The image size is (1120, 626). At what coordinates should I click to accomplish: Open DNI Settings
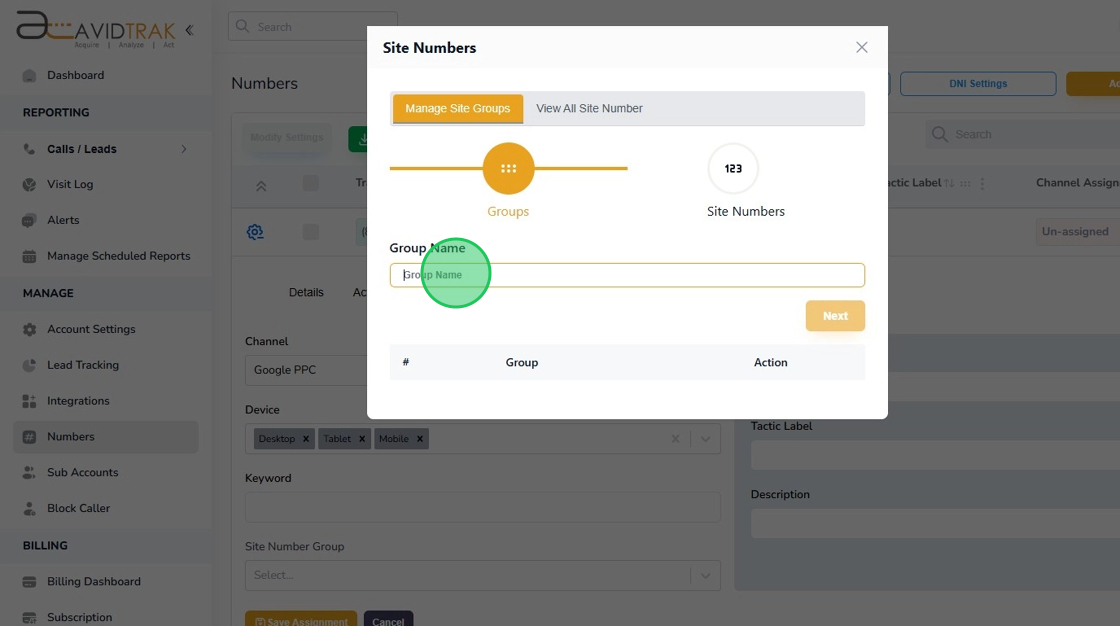pyautogui.click(x=978, y=84)
